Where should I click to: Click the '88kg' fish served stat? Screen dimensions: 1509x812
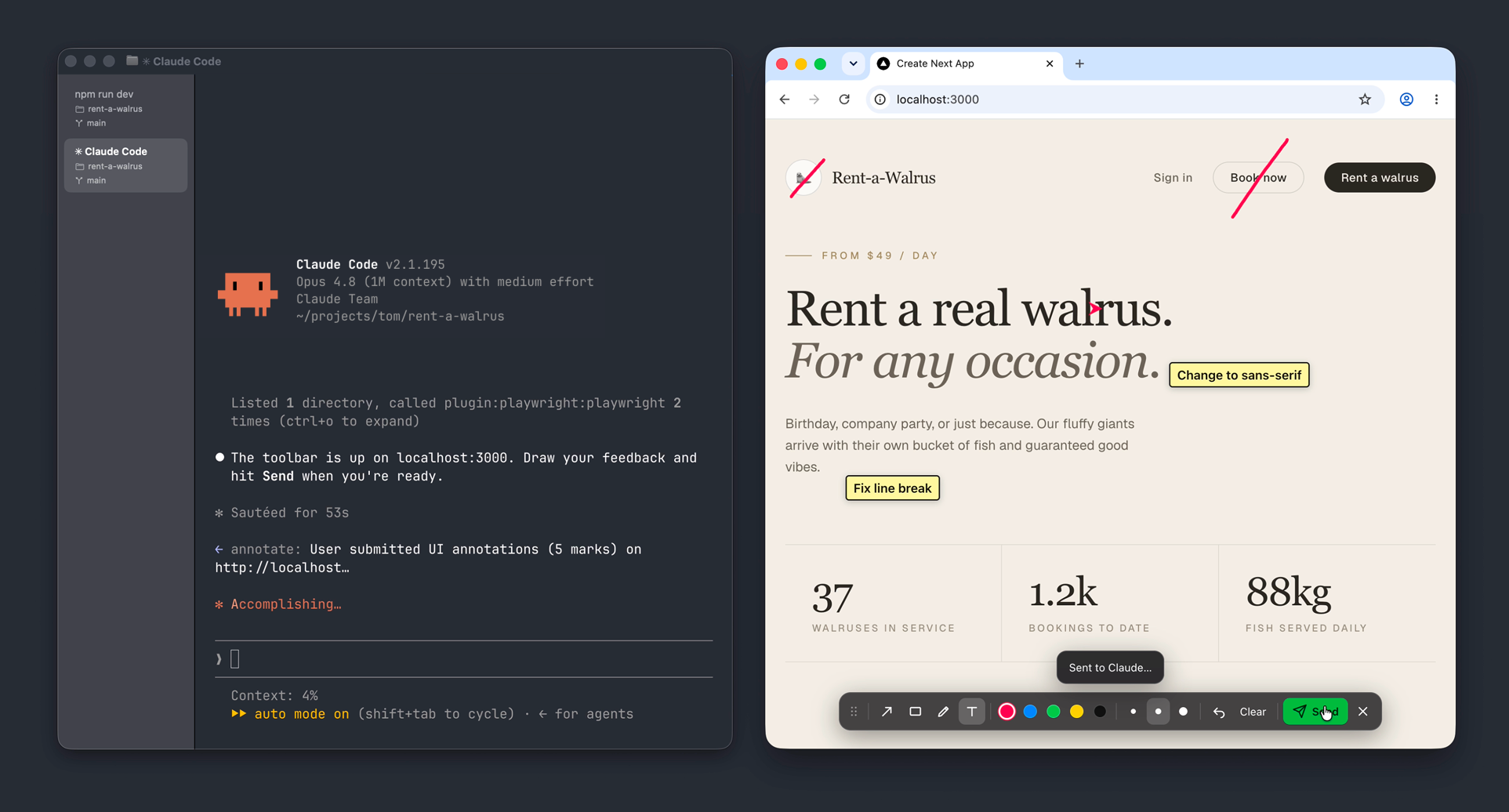[x=1288, y=593]
